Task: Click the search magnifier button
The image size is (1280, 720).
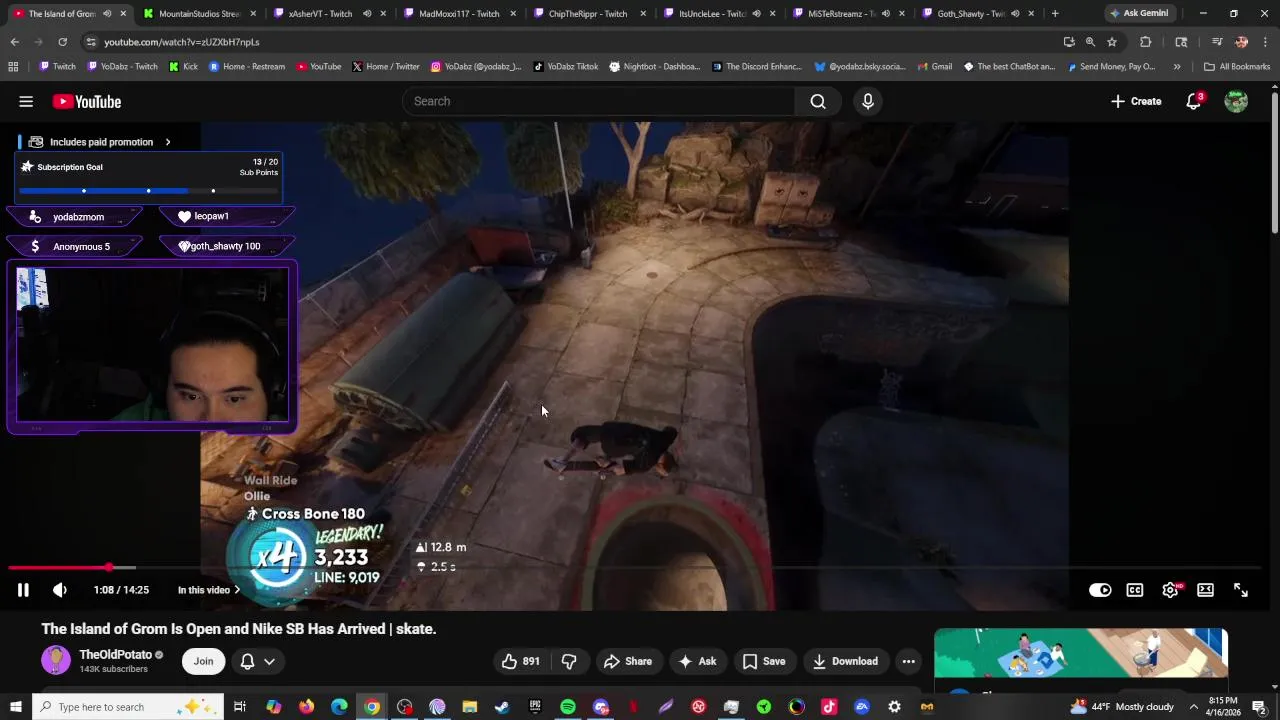Action: pyautogui.click(x=818, y=101)
